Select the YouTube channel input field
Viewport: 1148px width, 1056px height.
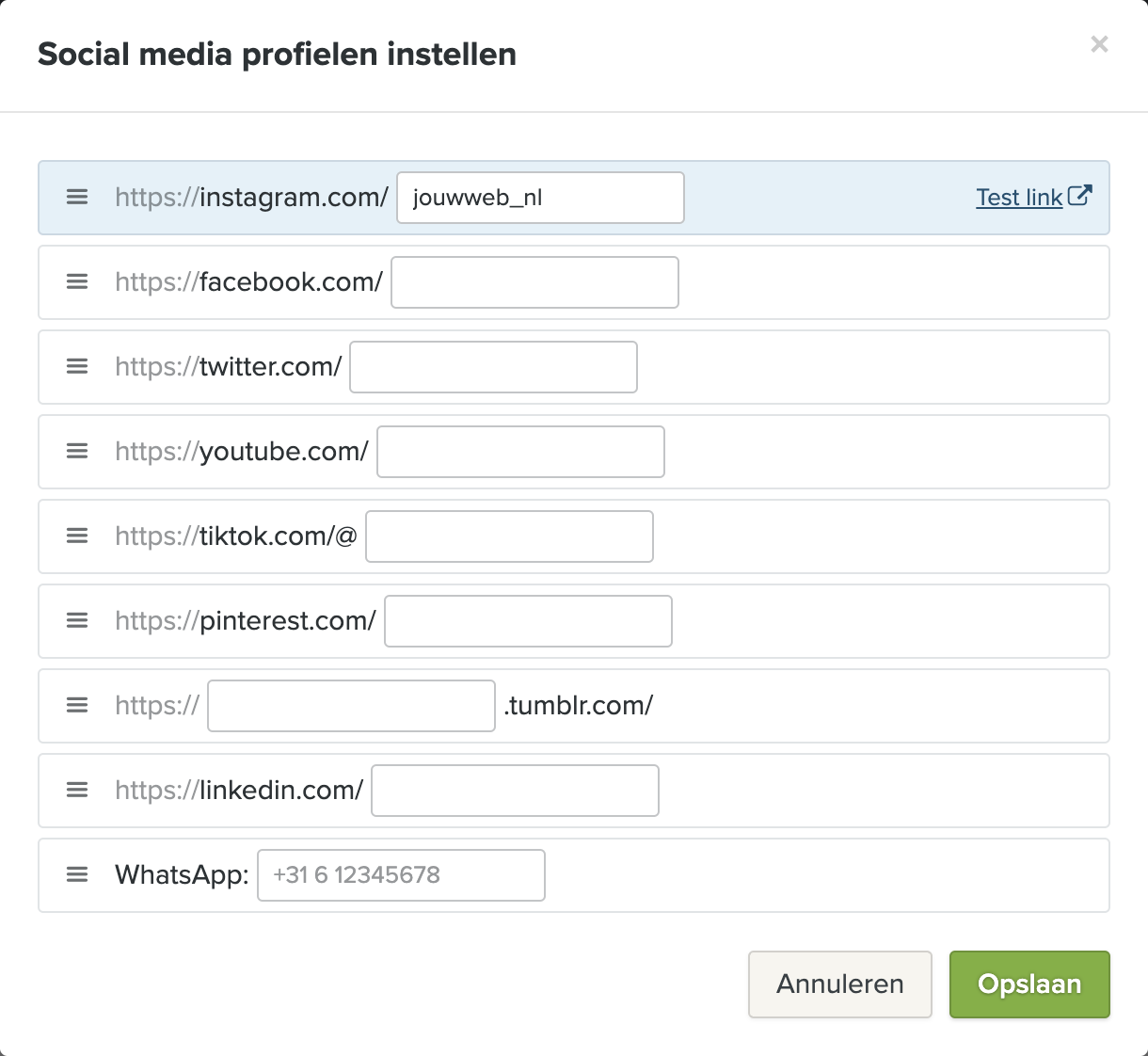[520, 452]
